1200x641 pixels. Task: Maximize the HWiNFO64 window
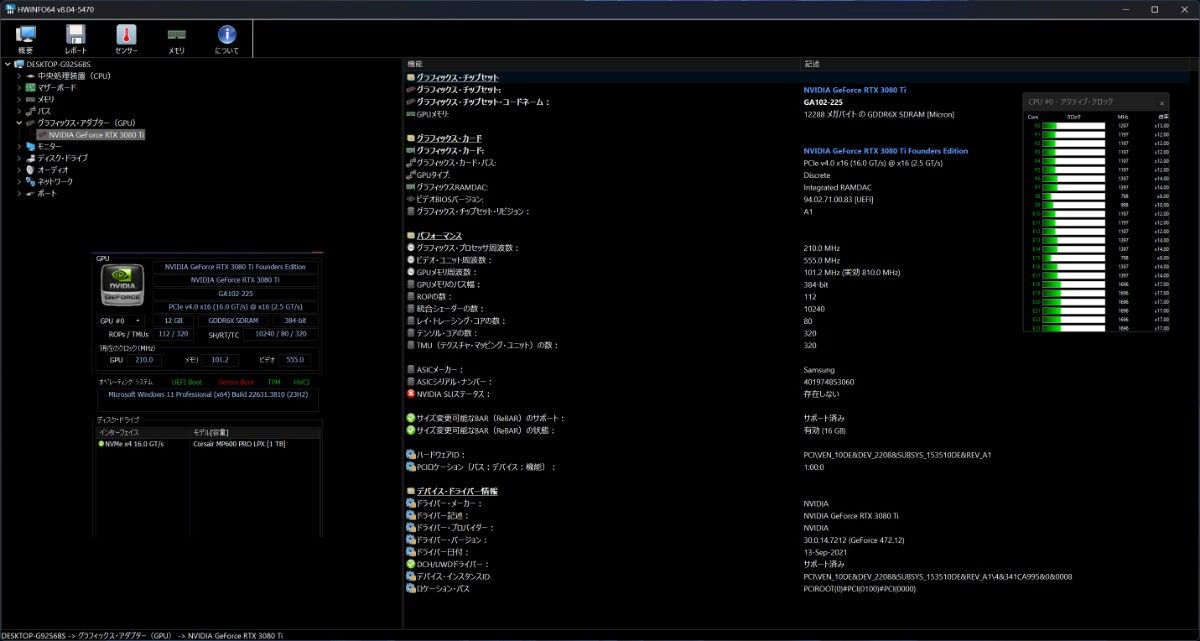click(1154, 9)
